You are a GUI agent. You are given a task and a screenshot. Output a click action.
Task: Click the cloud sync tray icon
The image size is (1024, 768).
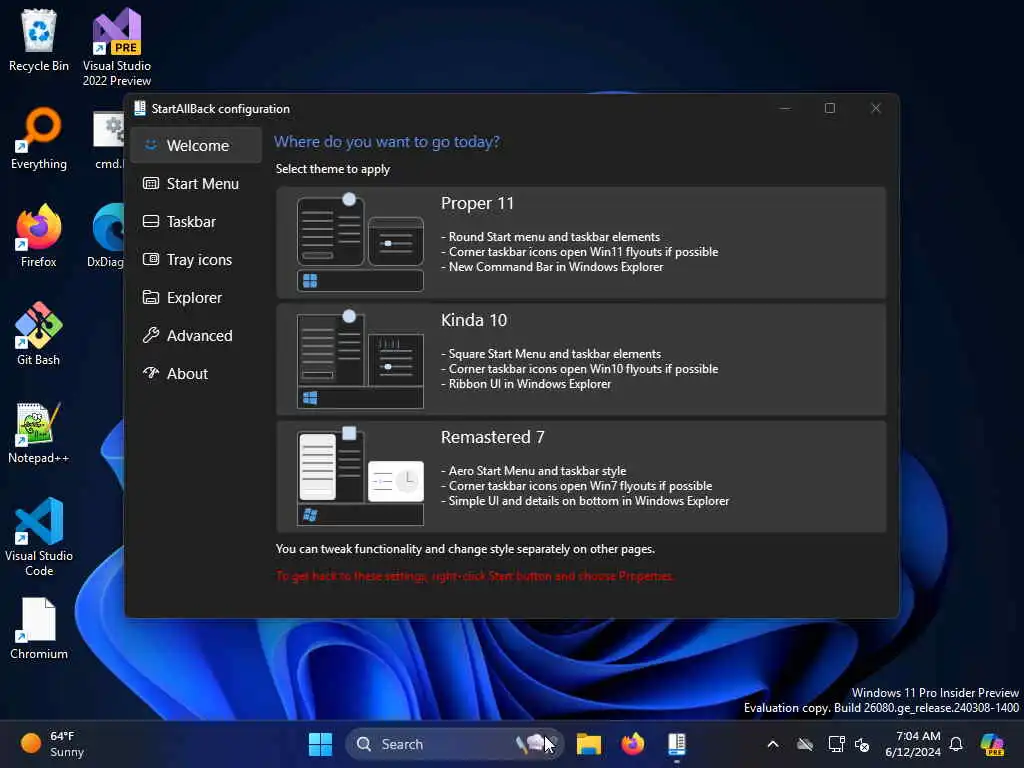pyautogui.click(x=805, y=744)
